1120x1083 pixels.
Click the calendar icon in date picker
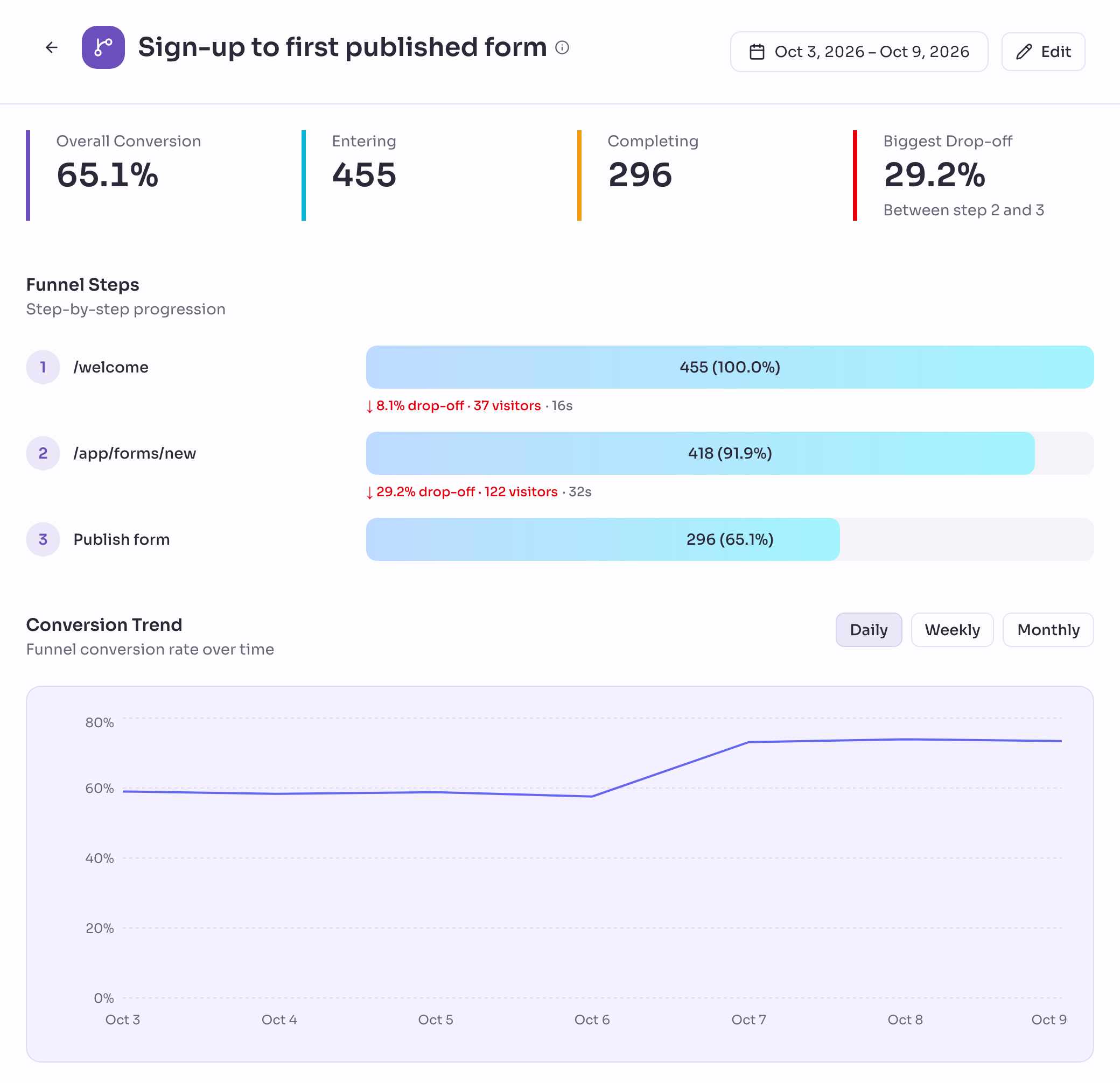(757, 52)
